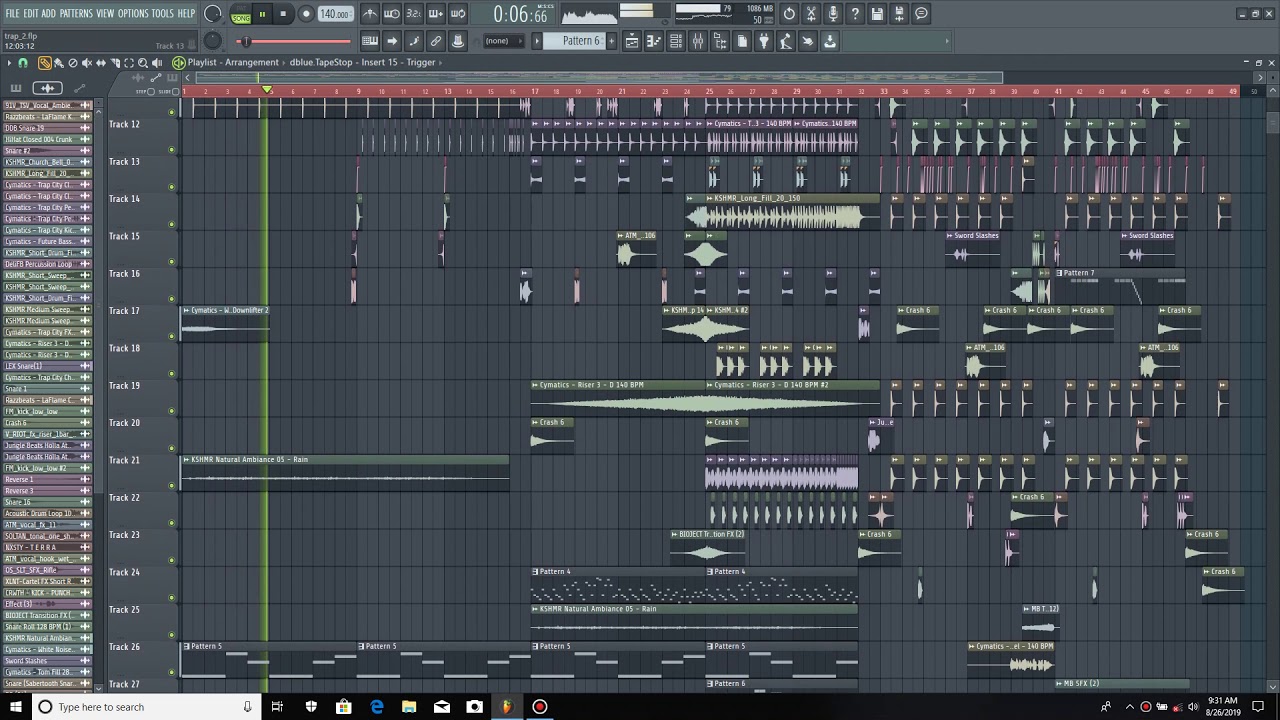Screen dimensions: 1280x720
Task: Toggle the multilink to controllers icon
Action: [436, 41]
